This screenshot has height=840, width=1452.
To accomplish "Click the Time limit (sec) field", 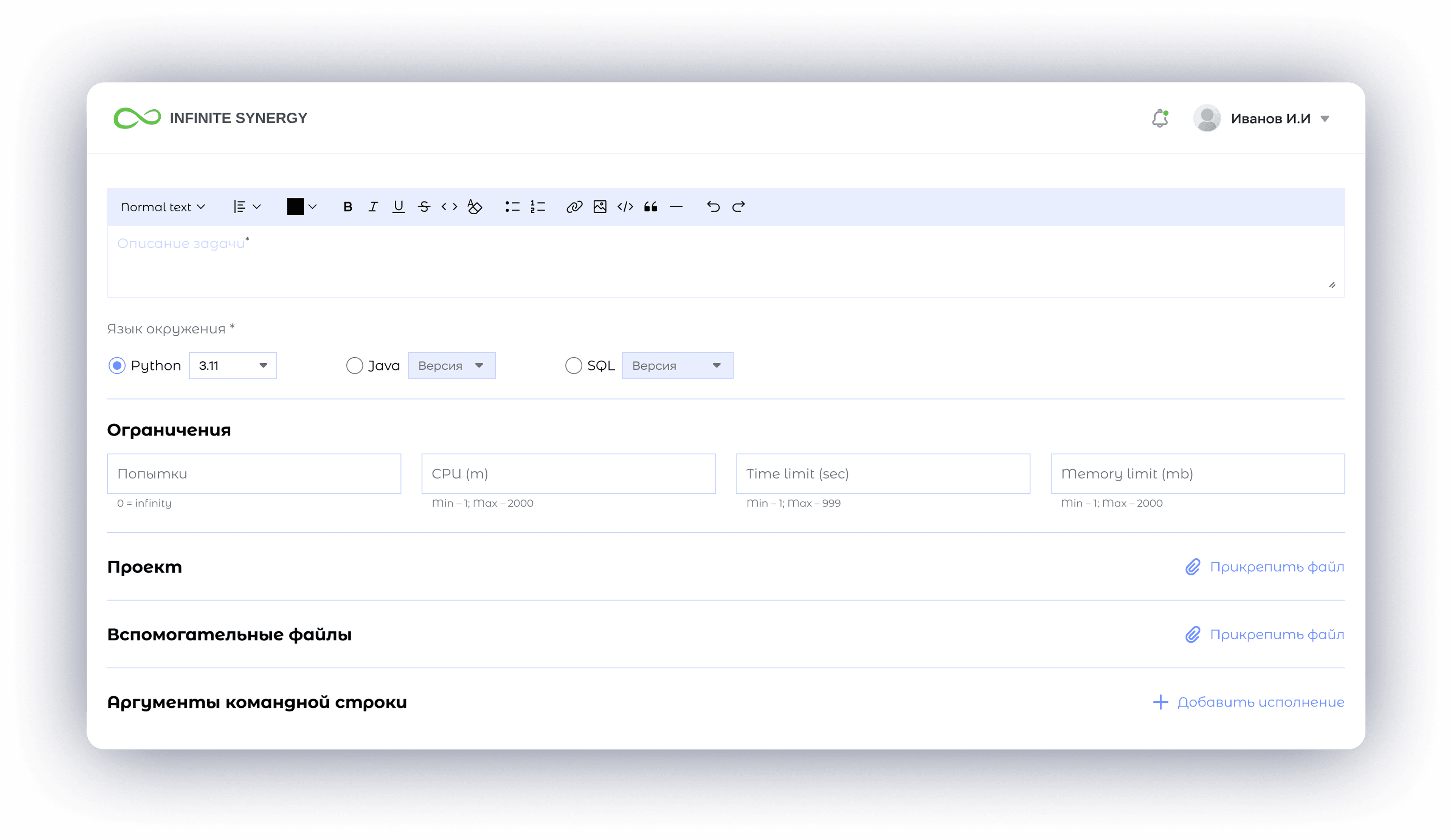I will pos(883,474).
